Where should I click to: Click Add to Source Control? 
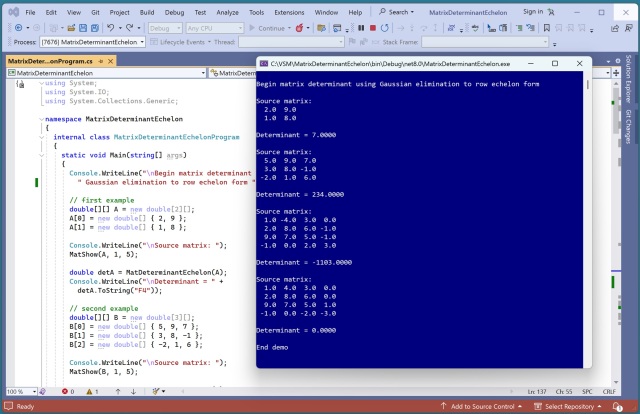pyautogui.click(x=482, y=406)
